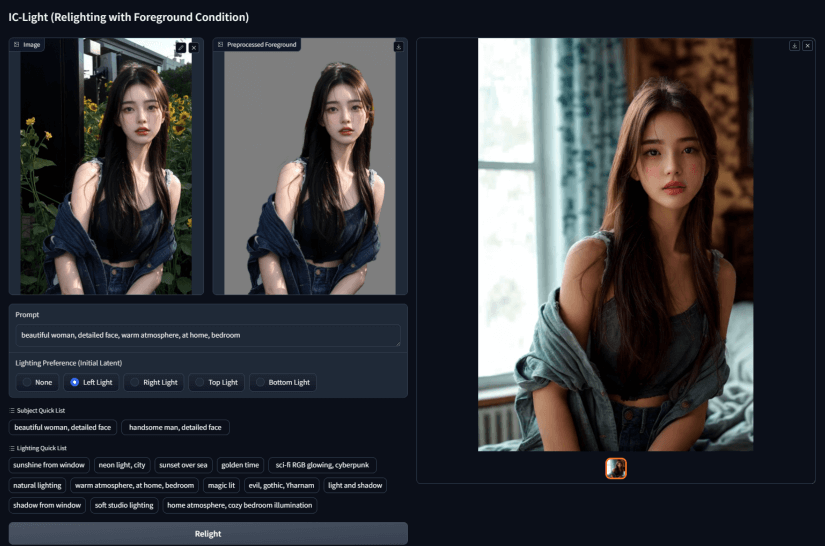
Task: Use the 'evil, gothic, Yharnam' preset
Action: 281,485
